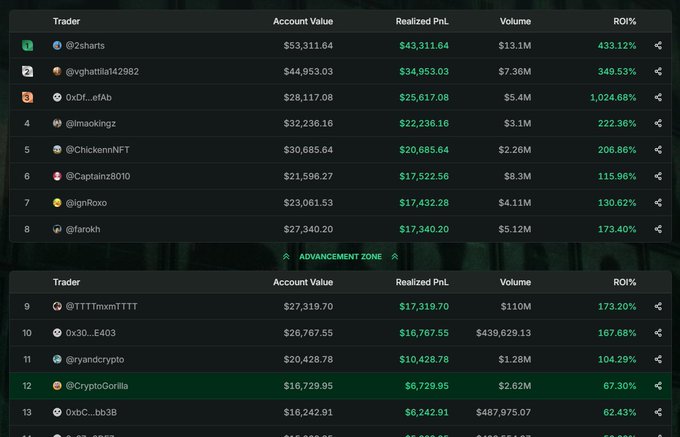Click the Advancement Zone divider label
The image size is (680, 437).
point(340,257)
